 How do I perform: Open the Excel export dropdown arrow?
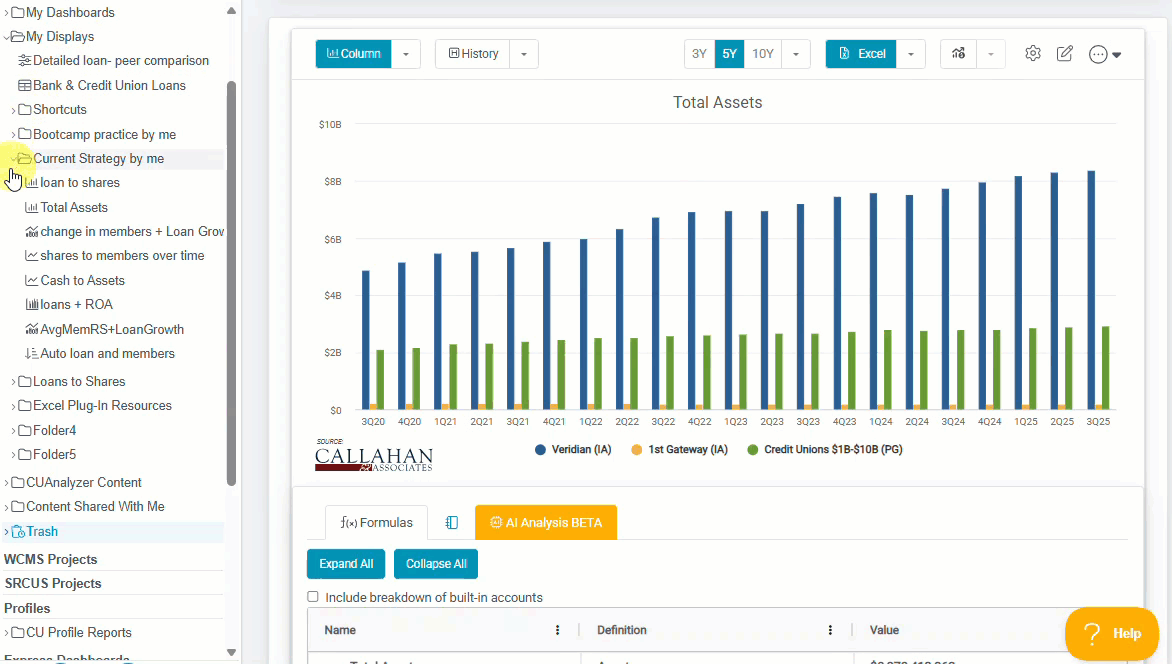[911, 54]
